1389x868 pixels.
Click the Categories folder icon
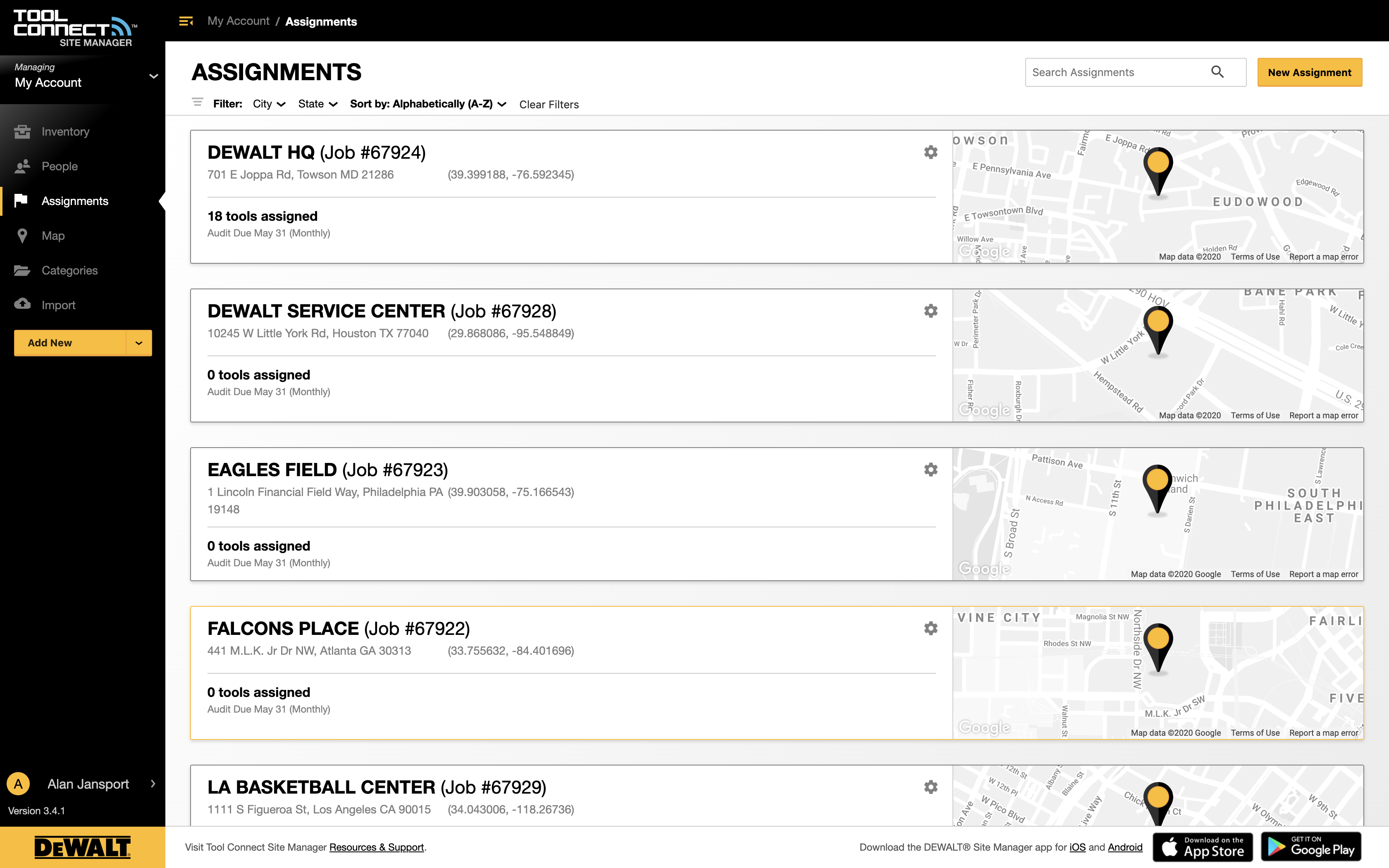[x=22, y=270]
